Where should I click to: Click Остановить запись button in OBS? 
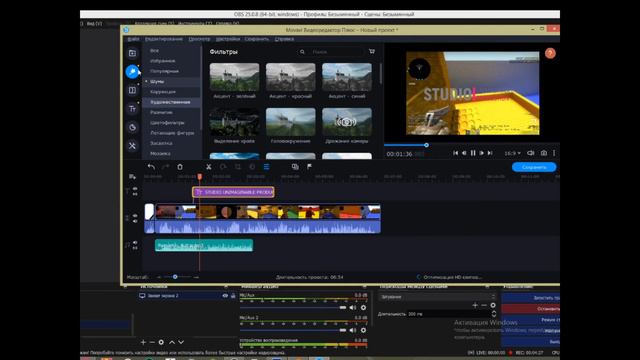pyautogui.click(x=531, y=309)
